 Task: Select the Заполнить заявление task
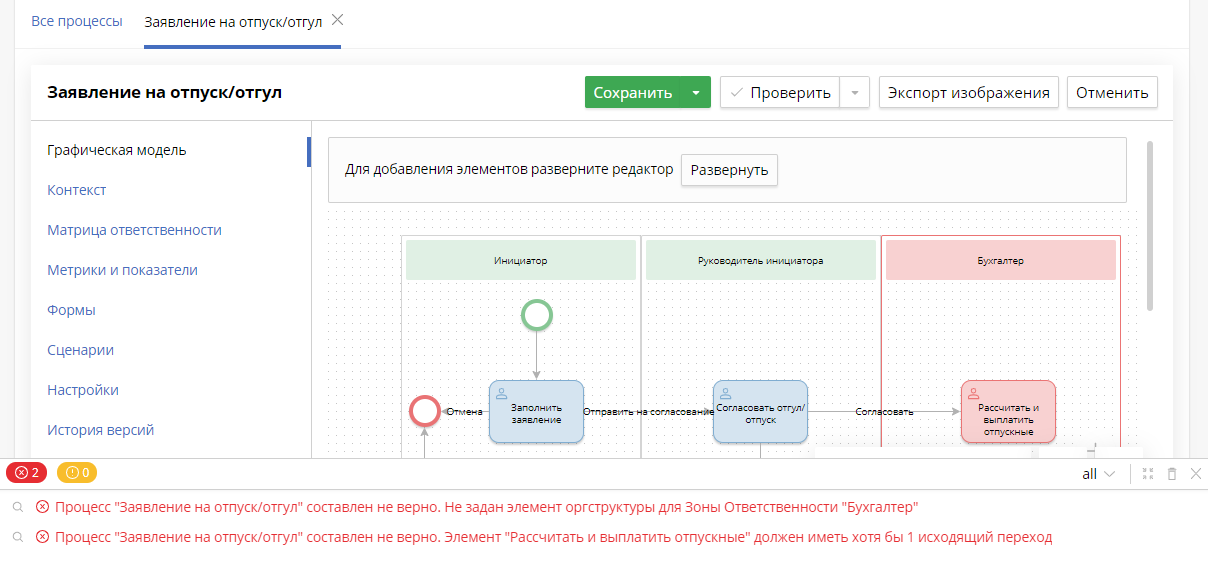(x=536, y=411)
